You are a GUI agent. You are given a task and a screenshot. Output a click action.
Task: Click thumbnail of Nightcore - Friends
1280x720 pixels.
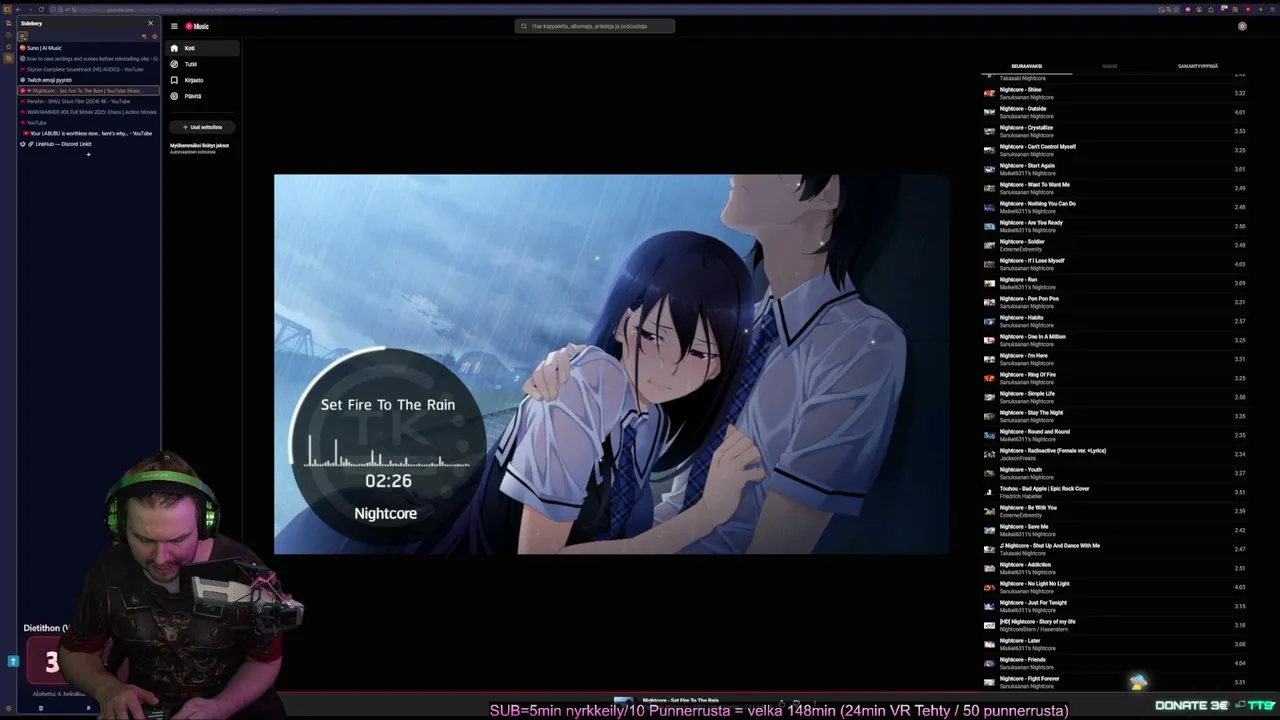[x=989, y=663]
